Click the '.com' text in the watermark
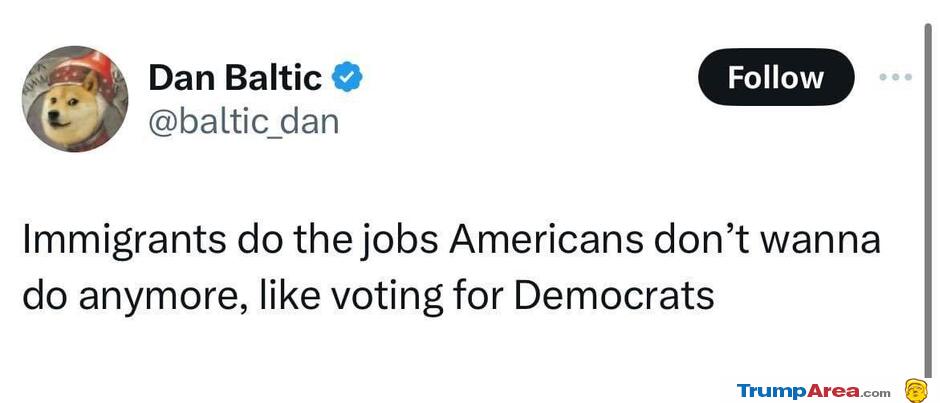The width and height of the screenshot is (940, 403). [877, 393]
